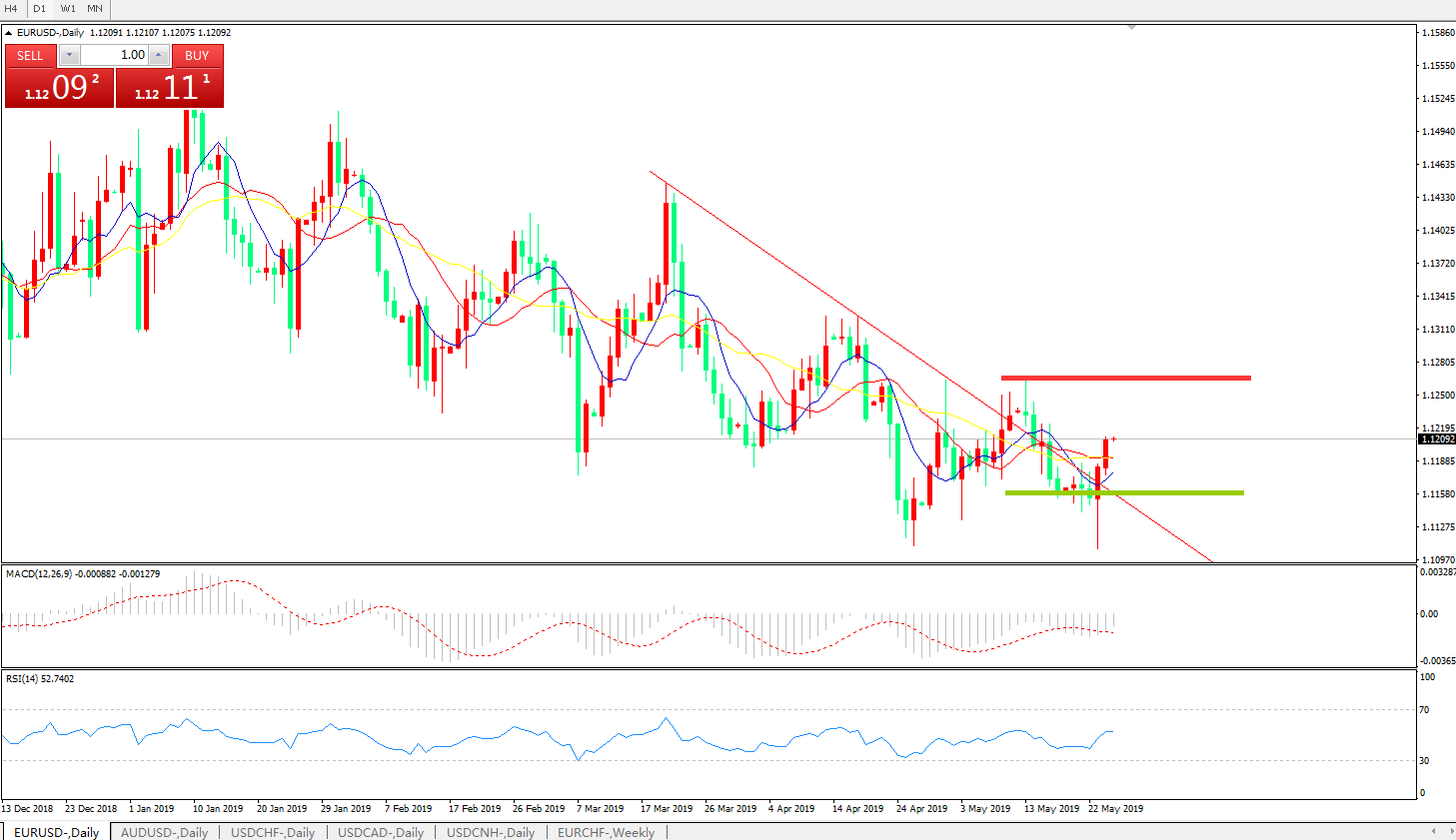This screenshot has height=840, width=1456.
Task: Switch to the W1 timeframe
Action: point(68,8)
